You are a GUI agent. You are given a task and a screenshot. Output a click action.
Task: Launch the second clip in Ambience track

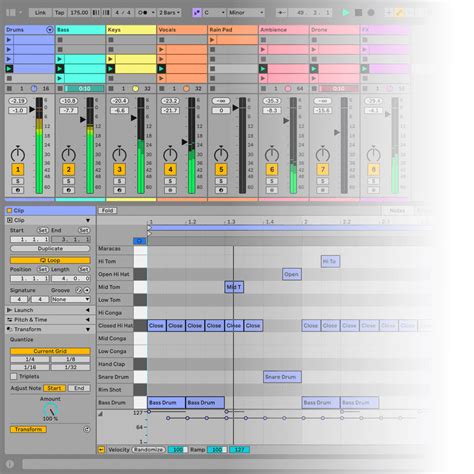[x=263, y=49]
